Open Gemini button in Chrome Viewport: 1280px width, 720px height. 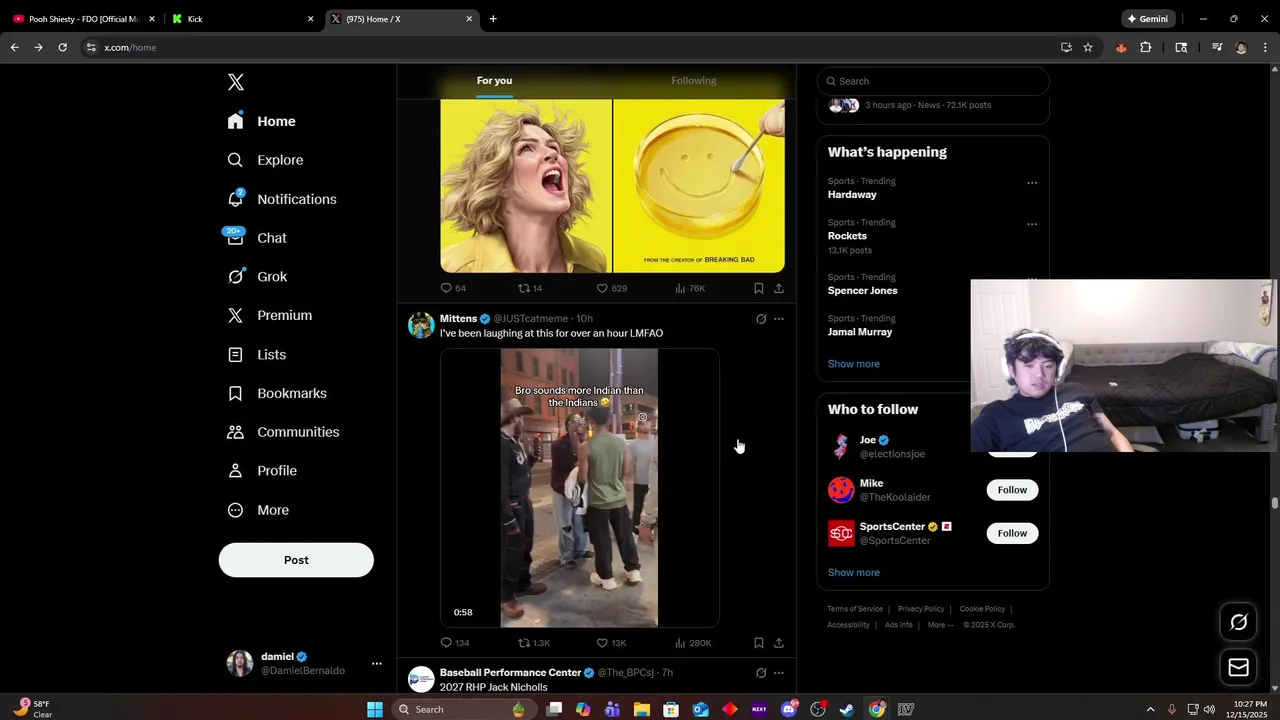point(1147,18)
